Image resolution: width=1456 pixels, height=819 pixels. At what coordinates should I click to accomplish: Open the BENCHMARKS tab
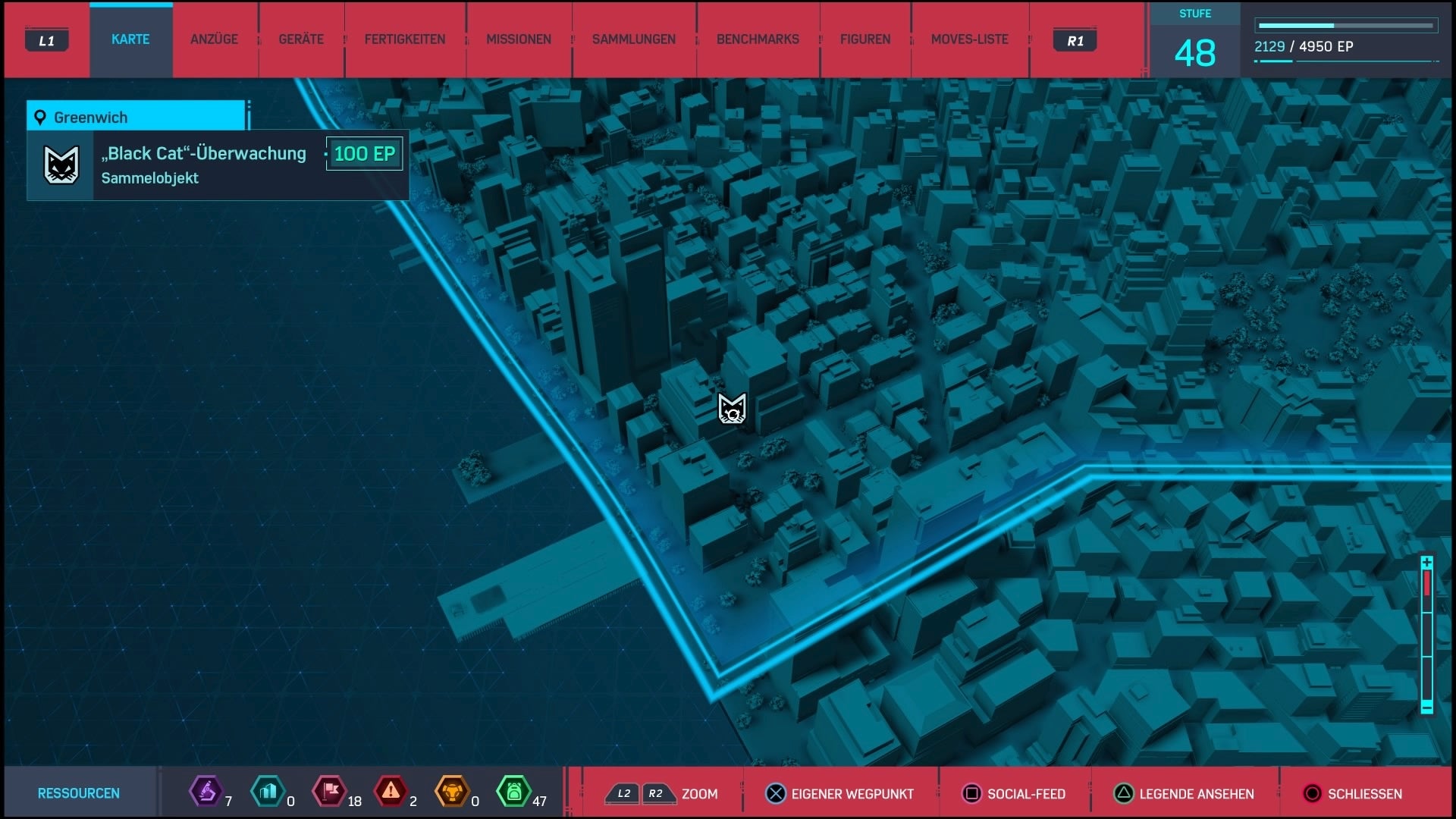(x=758, y=39)
